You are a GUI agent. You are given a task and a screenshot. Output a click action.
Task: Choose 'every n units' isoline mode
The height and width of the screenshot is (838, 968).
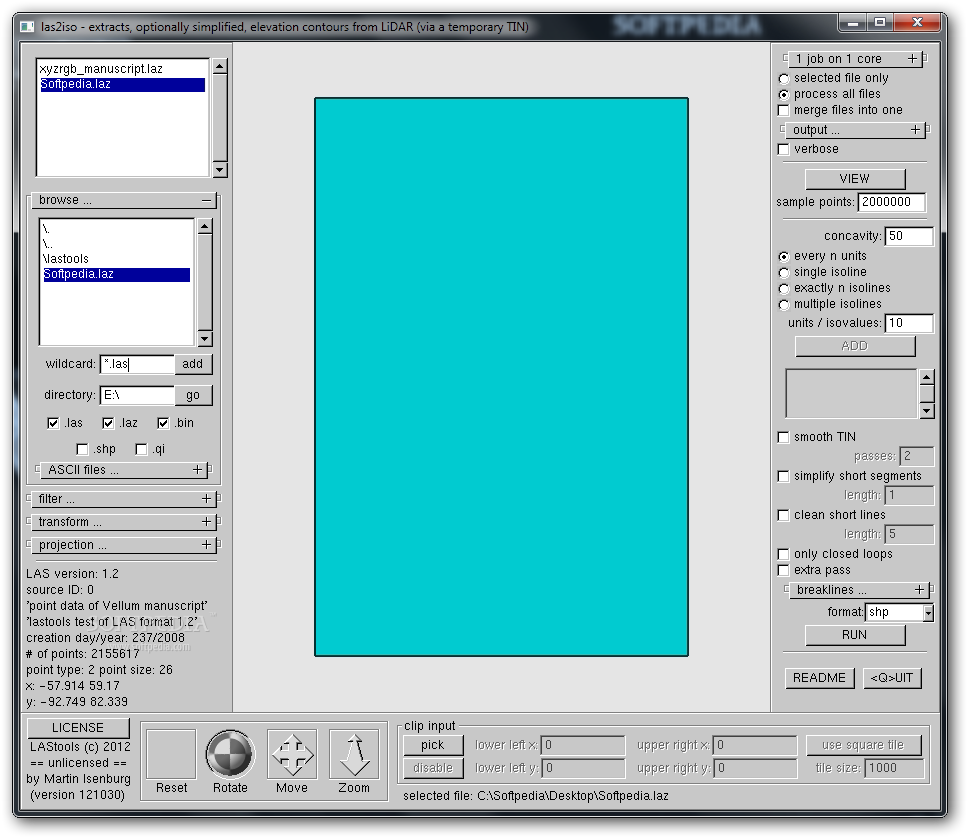(x=783, y=256)
